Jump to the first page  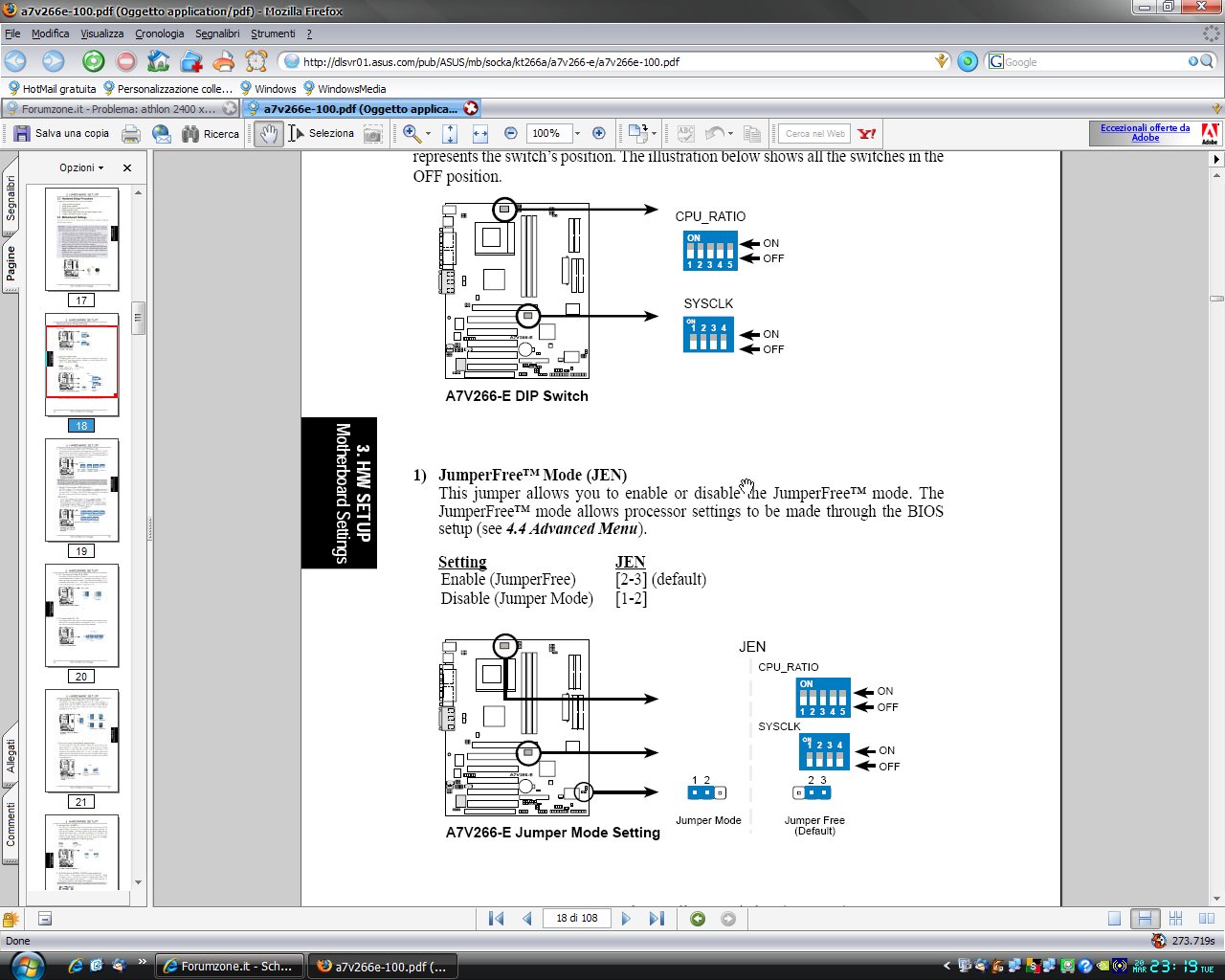[496, 919]
